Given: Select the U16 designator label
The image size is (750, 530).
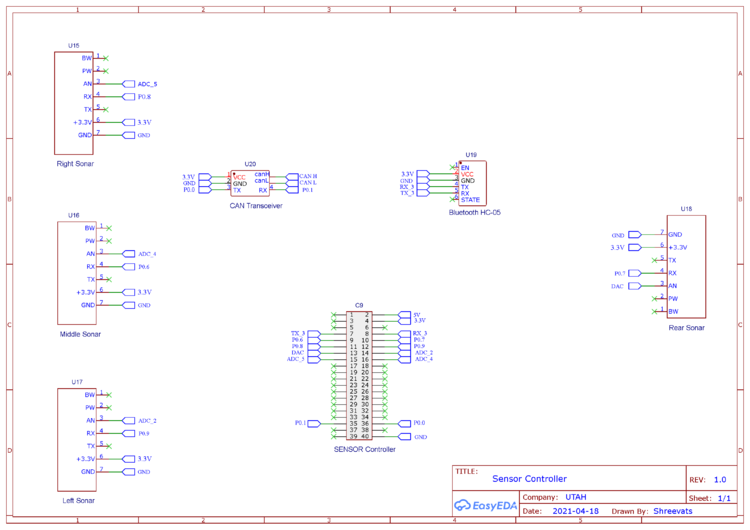Looking at the screenshot, I should click(73, 215).
